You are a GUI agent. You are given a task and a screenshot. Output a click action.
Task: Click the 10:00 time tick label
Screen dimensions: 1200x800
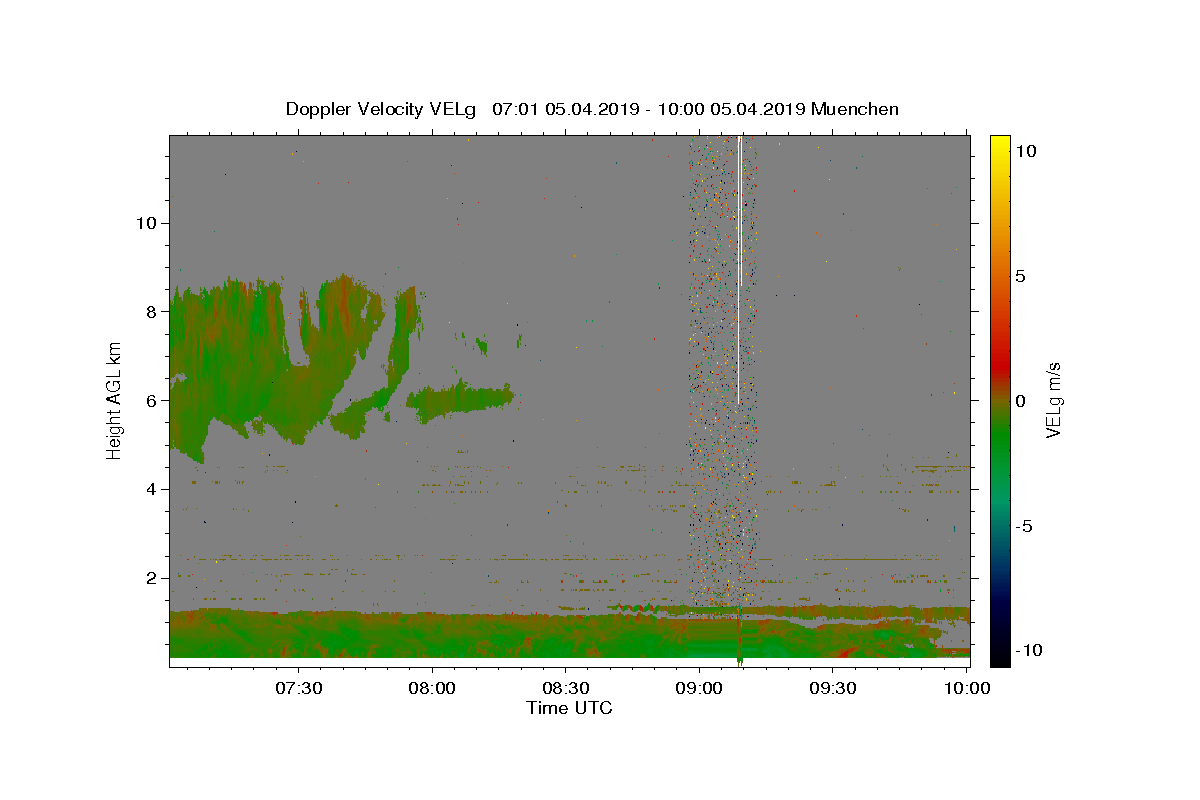point(967,688)
